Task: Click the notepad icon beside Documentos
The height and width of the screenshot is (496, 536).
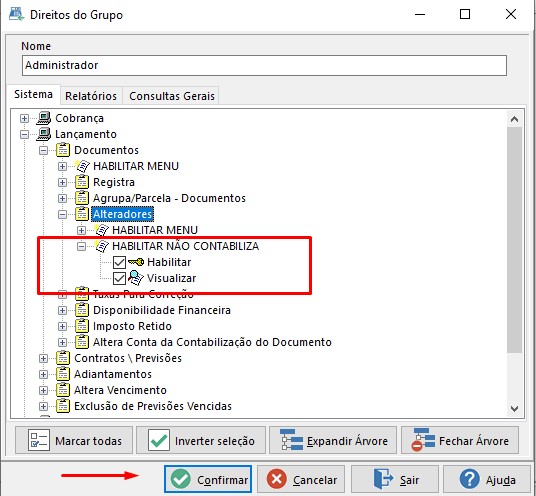Action: [63, 150]
